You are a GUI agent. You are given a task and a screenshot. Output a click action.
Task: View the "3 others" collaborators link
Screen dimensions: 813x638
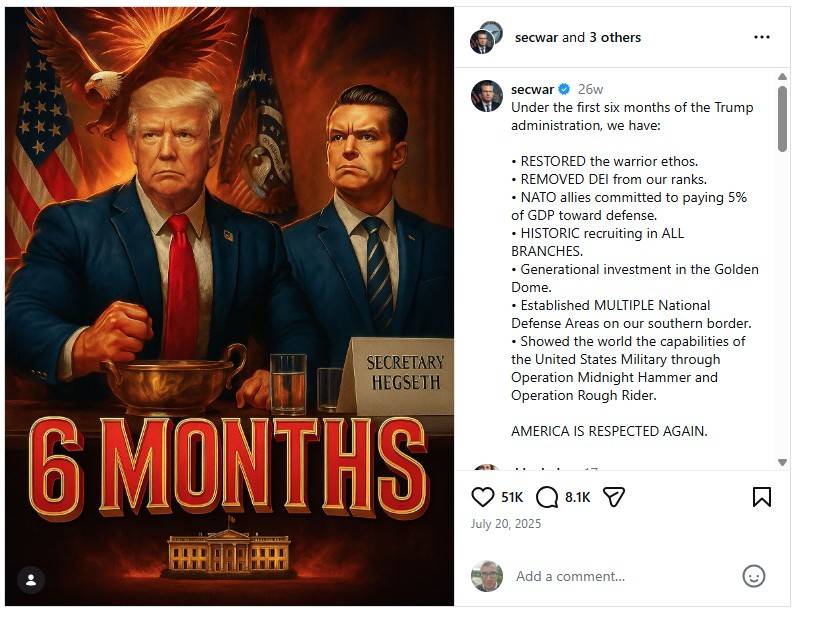pyautogui.click(x=615, y=37)
